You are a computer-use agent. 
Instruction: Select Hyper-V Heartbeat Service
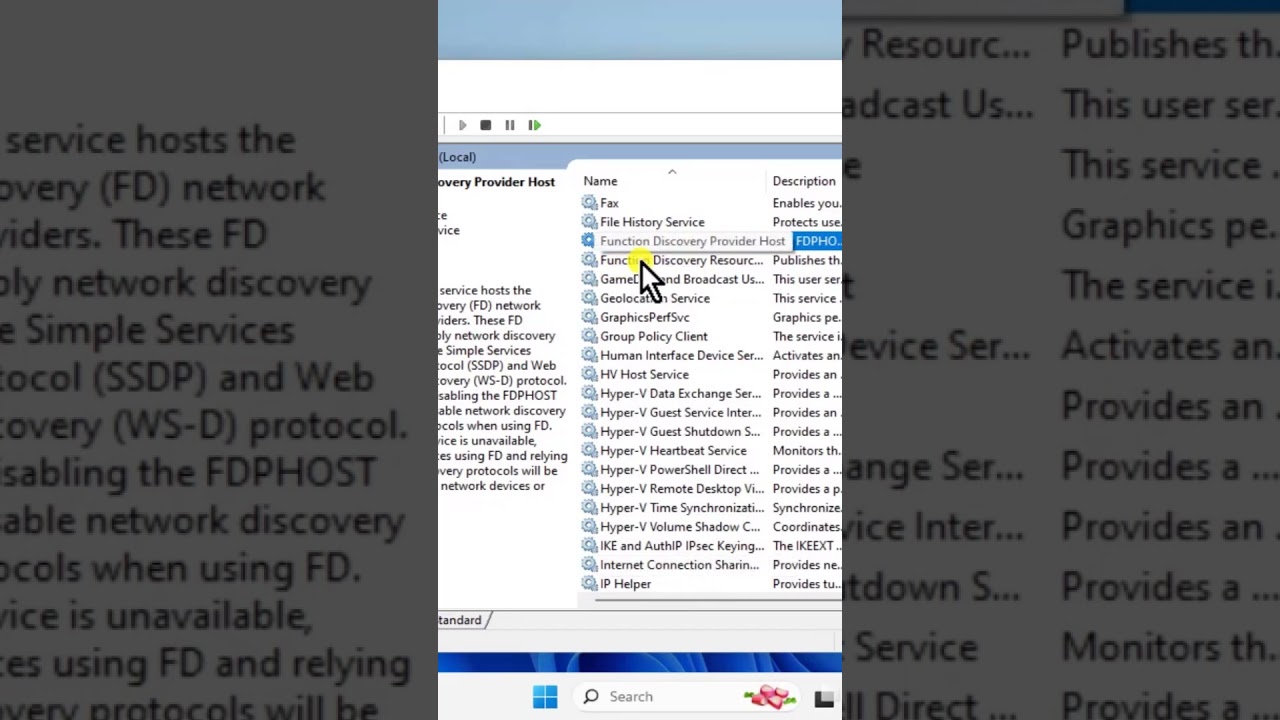point(673,450)
